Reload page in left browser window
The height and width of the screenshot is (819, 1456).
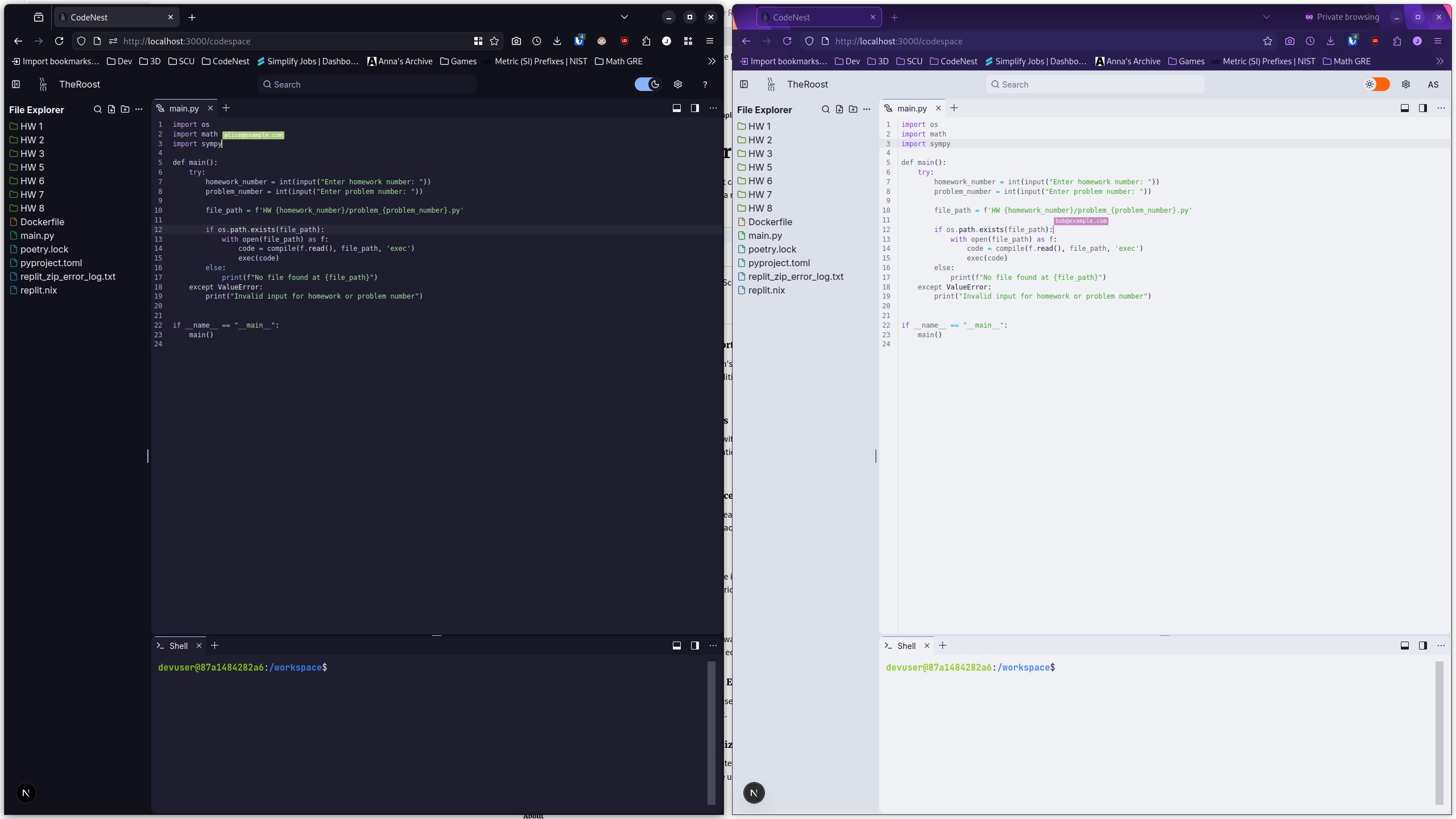point(59,41)
